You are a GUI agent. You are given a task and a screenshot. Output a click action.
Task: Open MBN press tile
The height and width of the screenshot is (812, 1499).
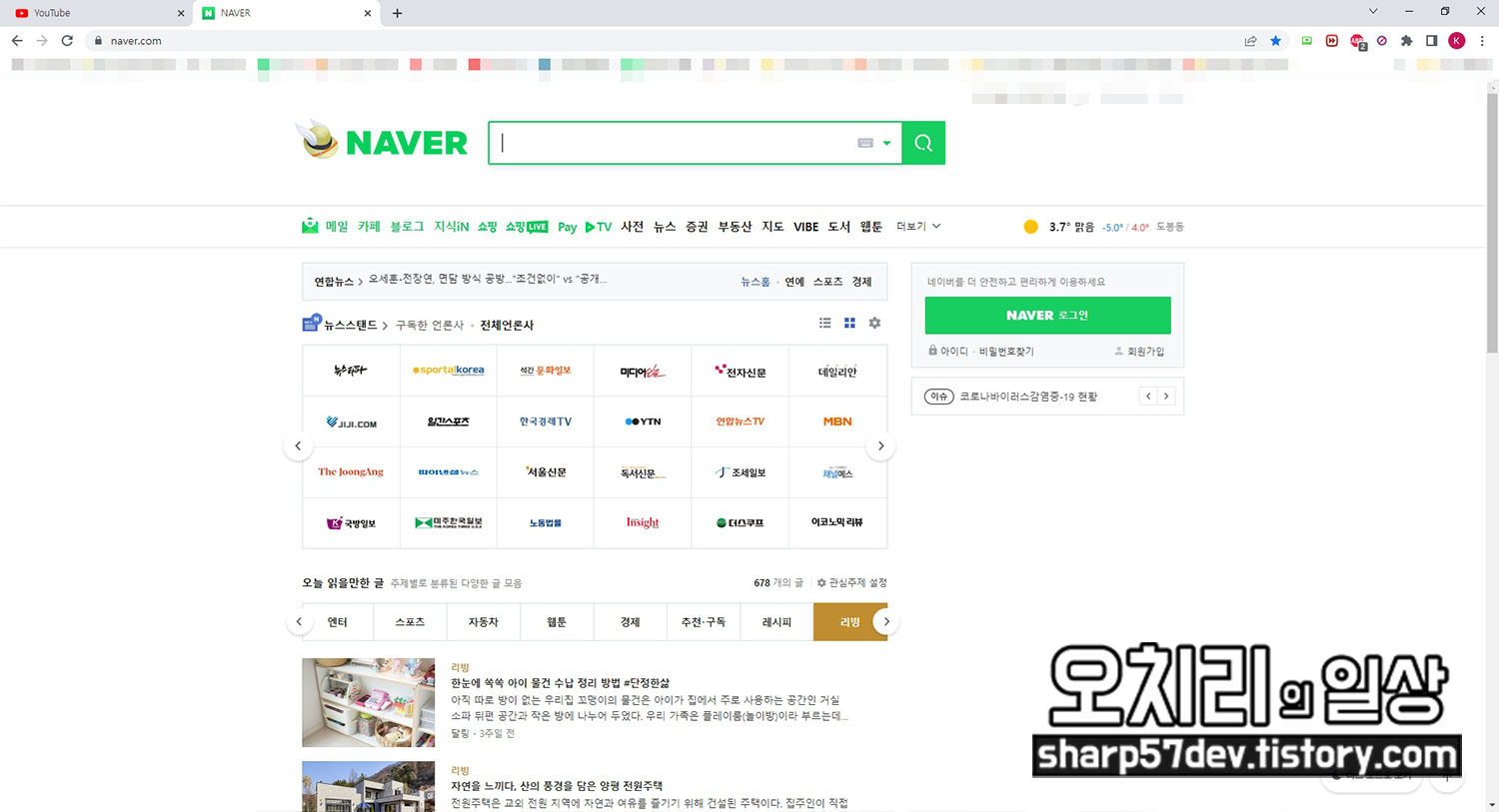(837, 421)
